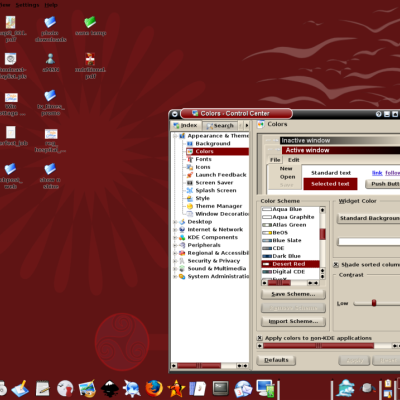This screenshot has width=400, height=400.
Task: Open the aMSN desktop icon
Action: pos(51,63)
